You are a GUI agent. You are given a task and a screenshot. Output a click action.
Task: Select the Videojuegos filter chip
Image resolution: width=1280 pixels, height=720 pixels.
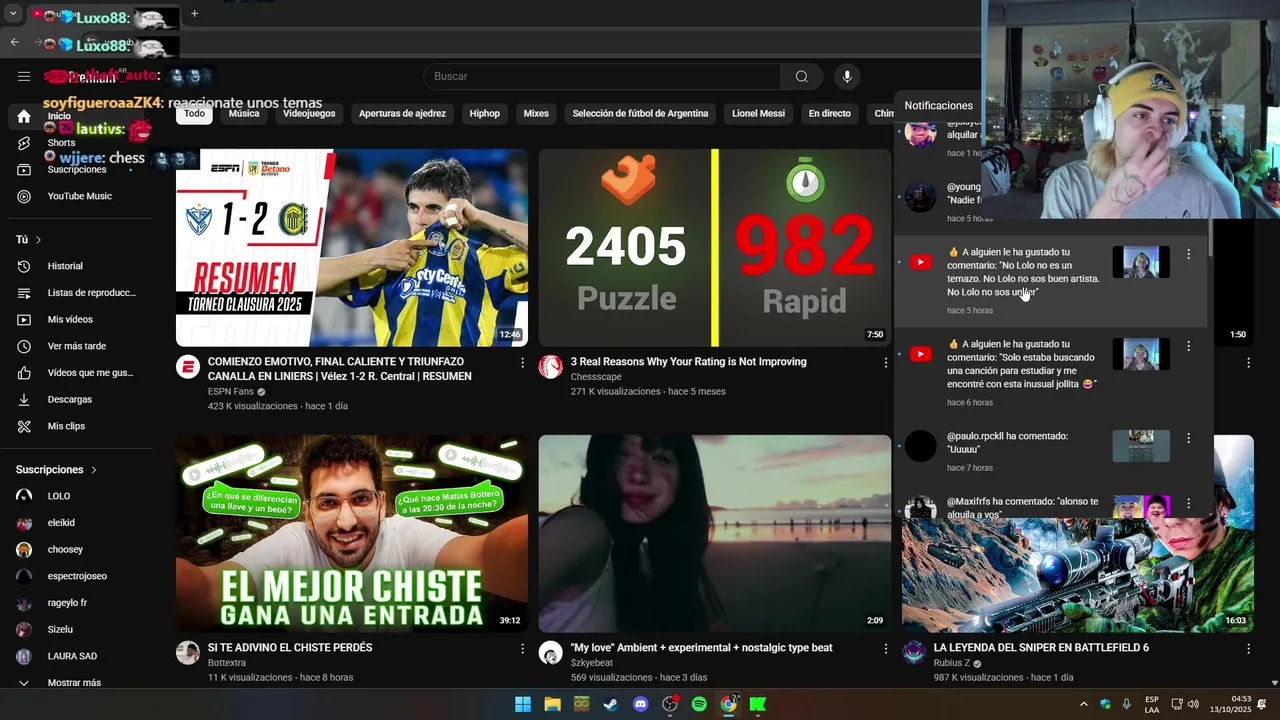309,114
